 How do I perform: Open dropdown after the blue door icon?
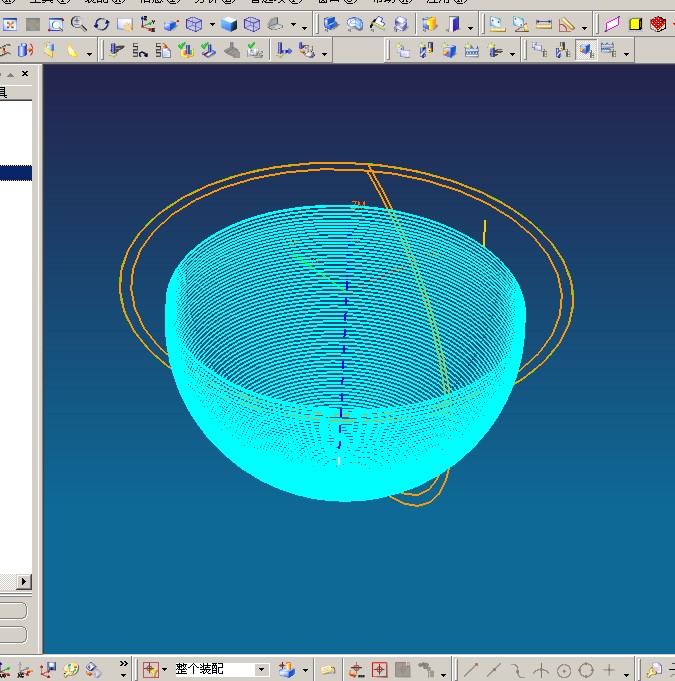click(x=470, y=28)
